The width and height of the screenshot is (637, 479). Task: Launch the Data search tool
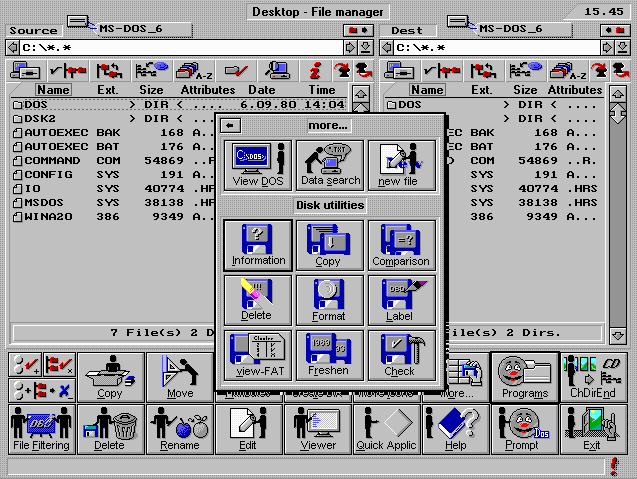(330, 165)
